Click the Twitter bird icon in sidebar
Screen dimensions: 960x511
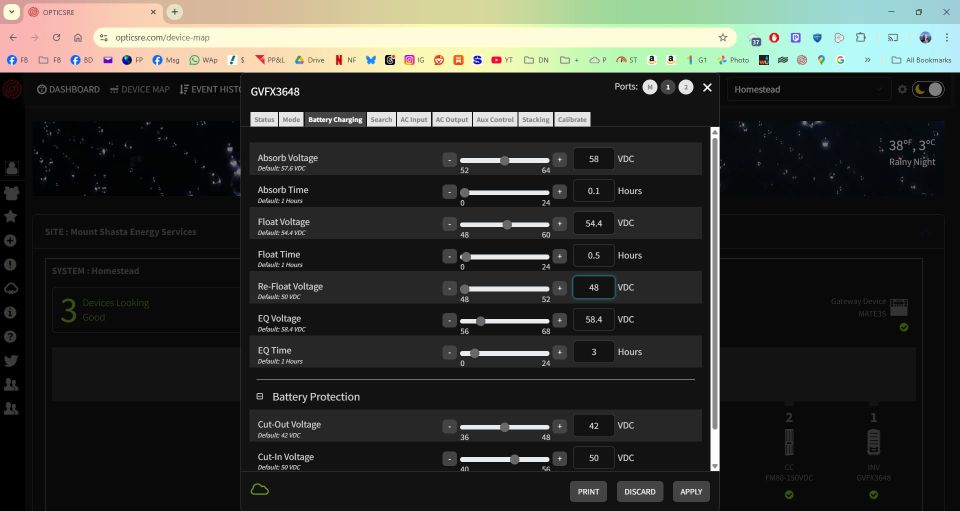[x=11, y=361]
